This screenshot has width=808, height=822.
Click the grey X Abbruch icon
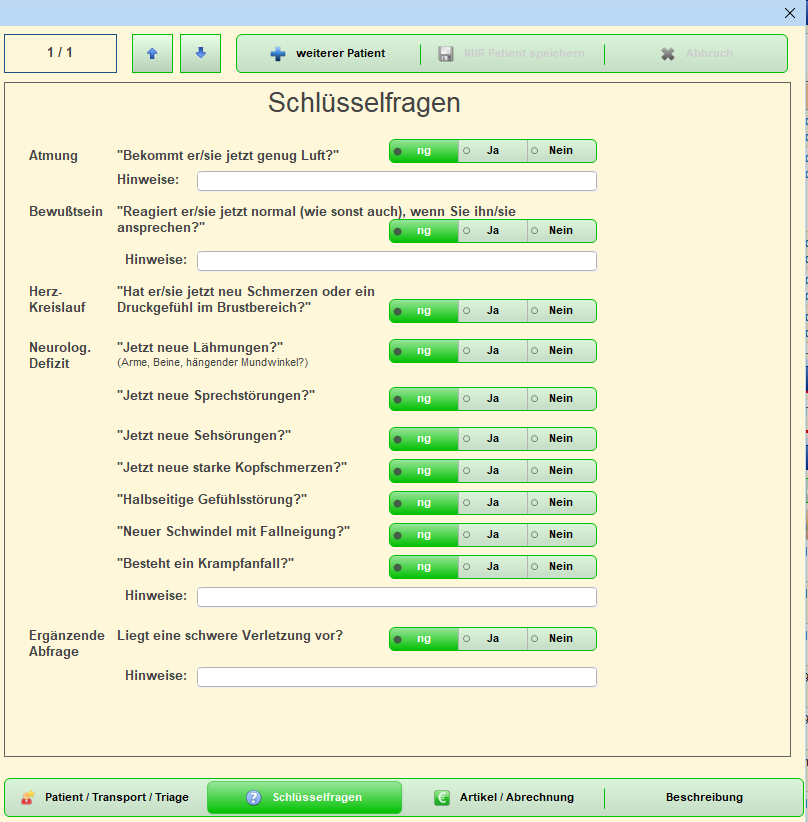click(668, 54)
